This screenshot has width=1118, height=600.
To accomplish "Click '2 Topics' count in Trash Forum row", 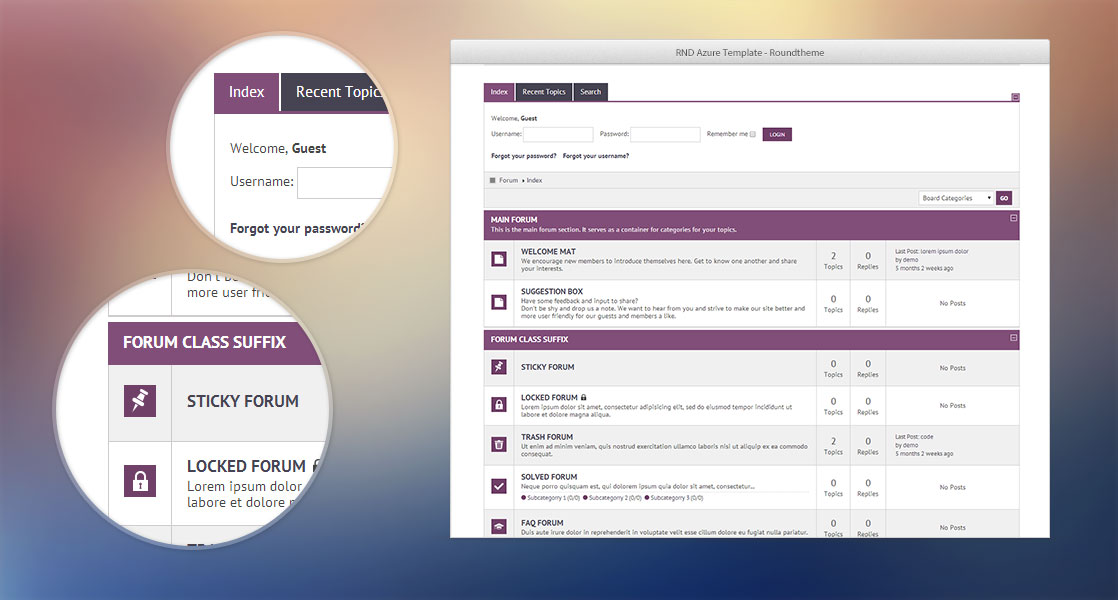I will tap(834, 445).
